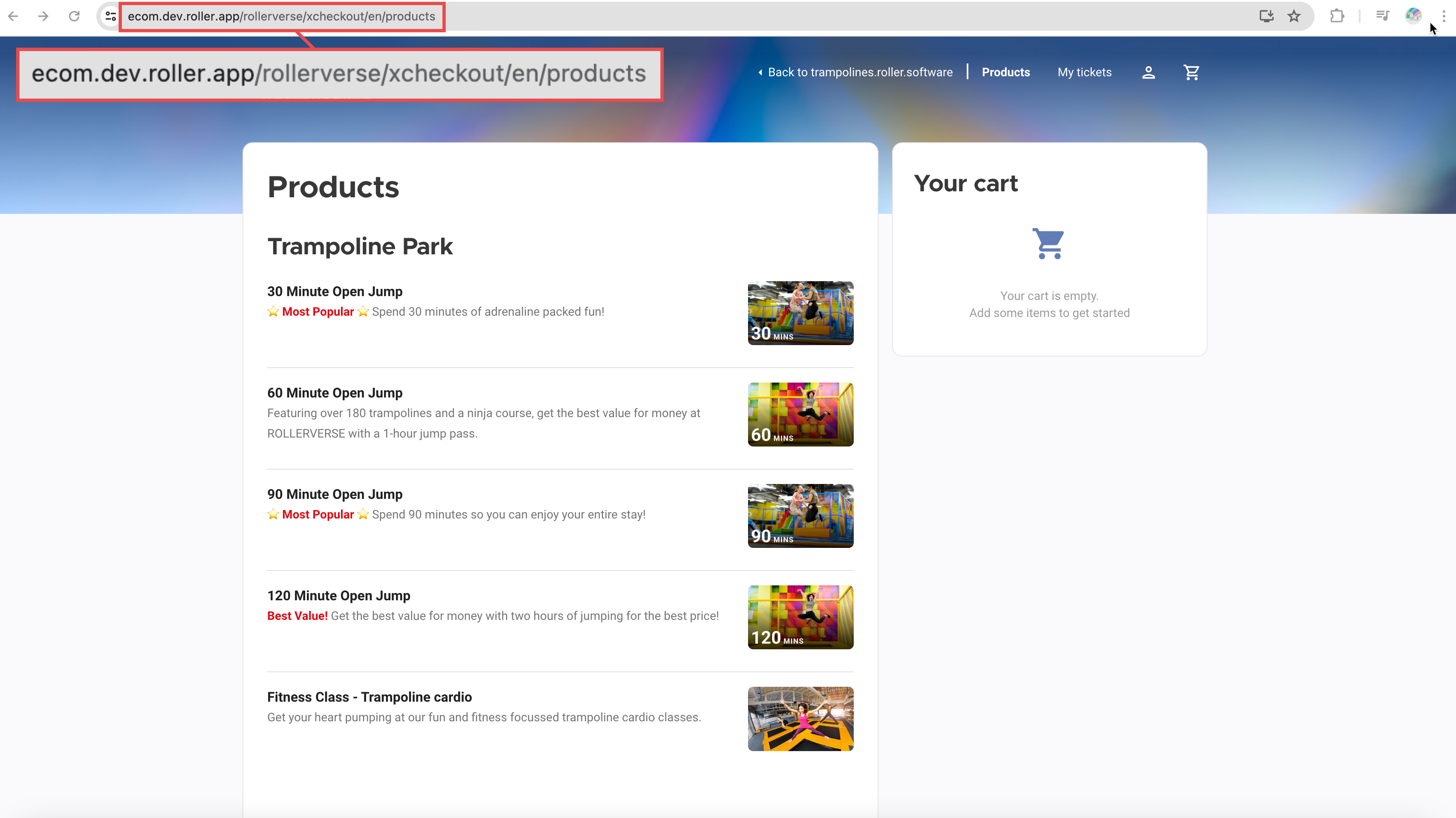Screen dimensions: 1456x818
Task: Open the Chrome profile avatar
Action: pyautogui.click(x=1413, y=16)
